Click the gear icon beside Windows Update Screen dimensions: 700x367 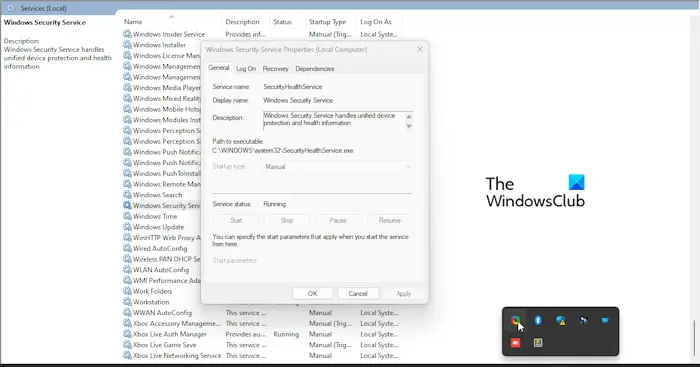tap(127, 227)
